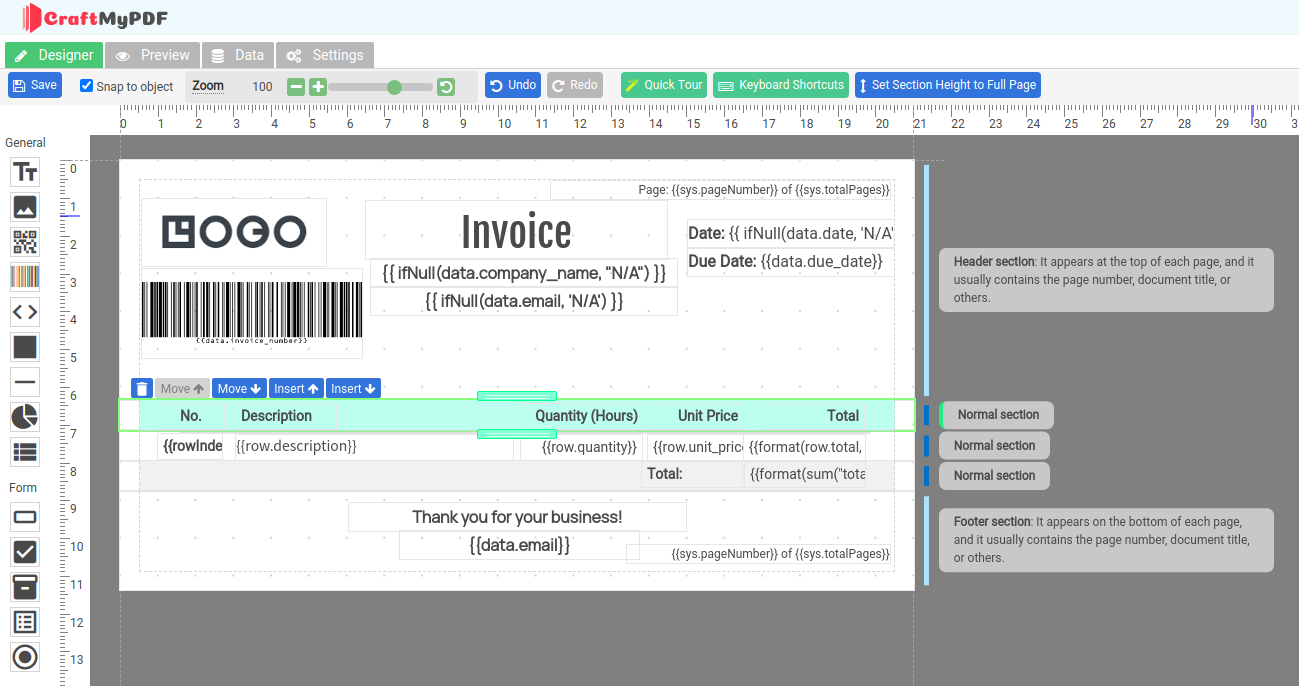Viewport: 1299px width, 686px height.
Task: Add a Barcode element
Action: (x=25, y=277)
